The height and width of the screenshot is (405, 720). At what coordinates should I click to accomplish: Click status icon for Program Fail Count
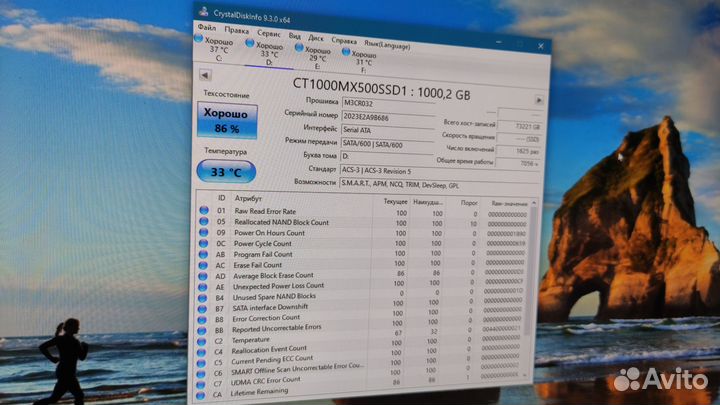[203, 254]
